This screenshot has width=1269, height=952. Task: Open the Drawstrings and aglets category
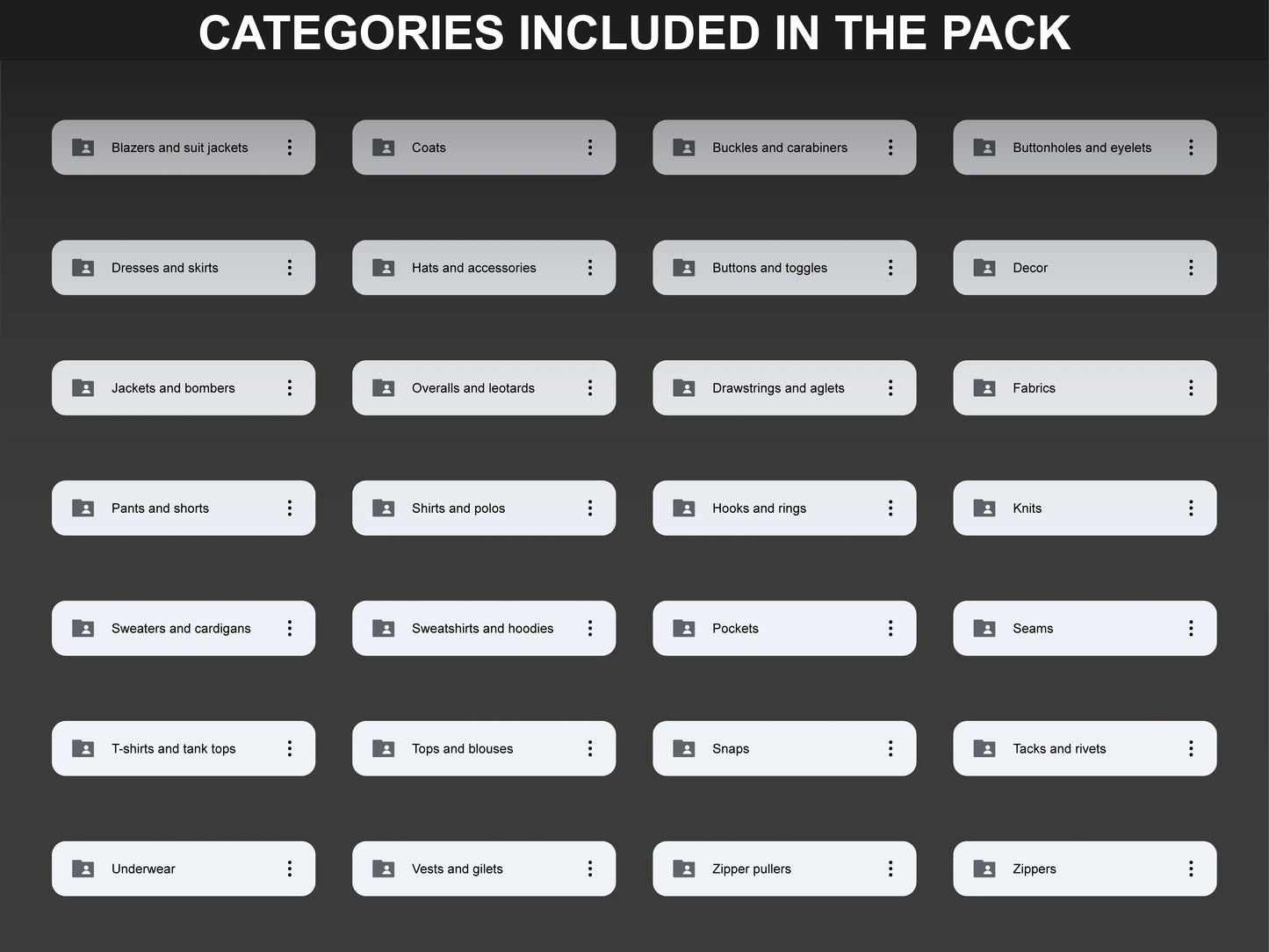[784, 387]
